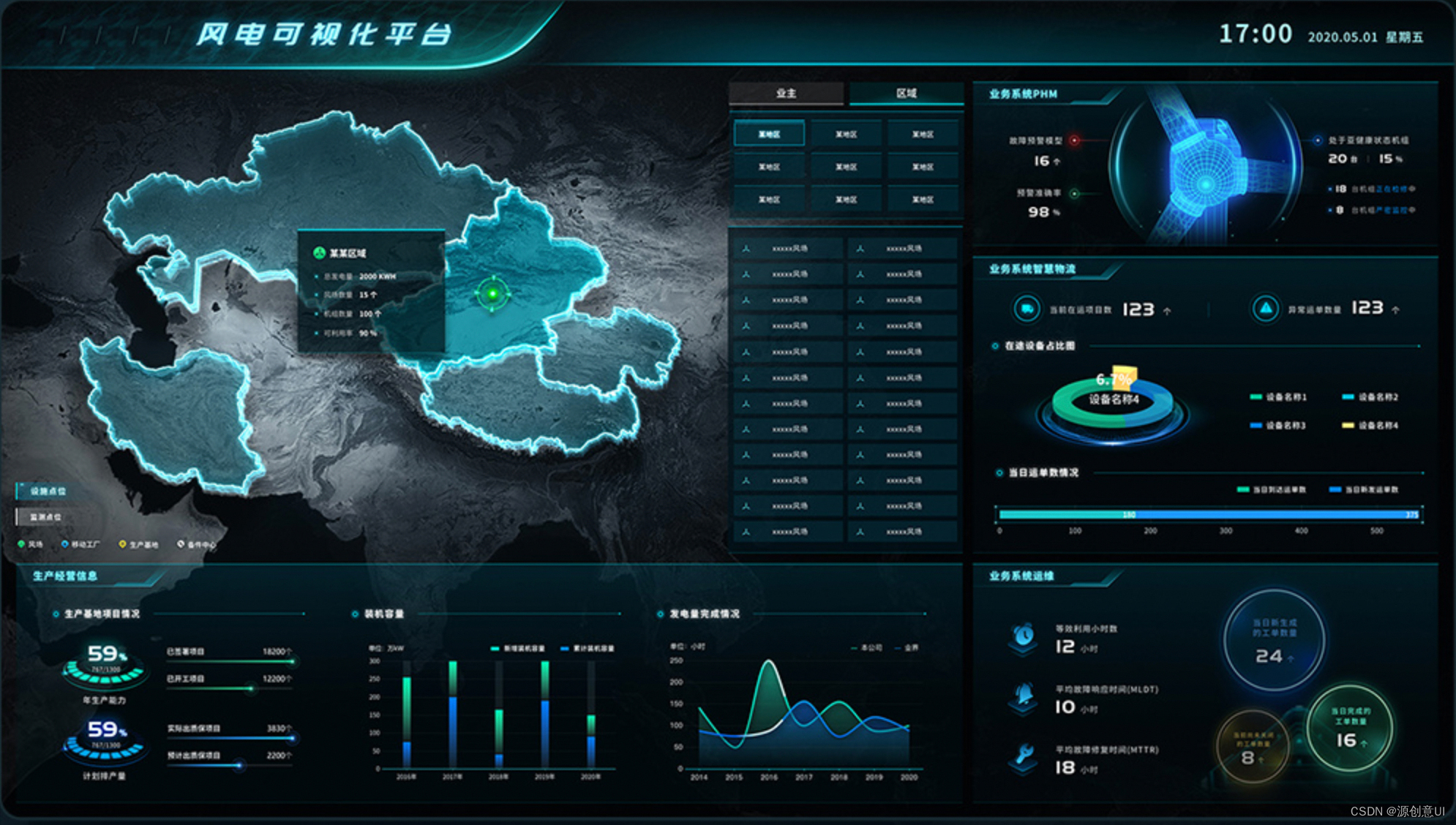Screen dimensions: 1456x825
Task: Toggle 设备名称1 legend in donut chart
Action: (x=1277, y=397)
